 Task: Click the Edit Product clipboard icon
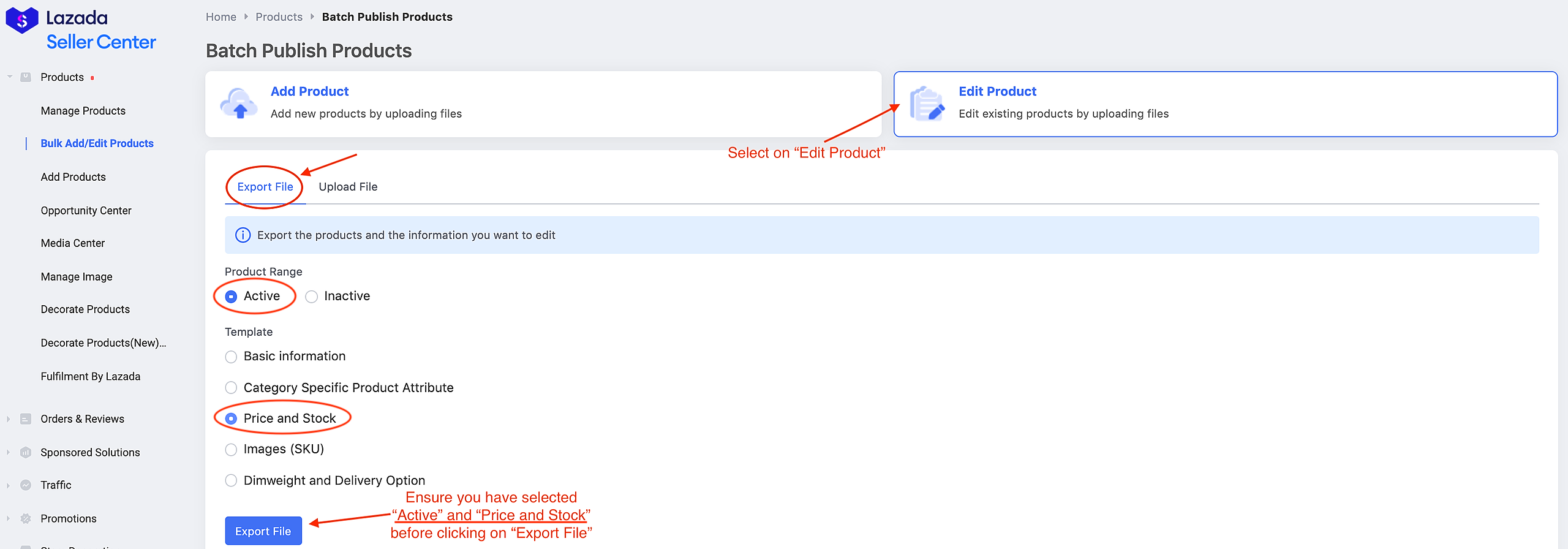[x=927, y=104]
